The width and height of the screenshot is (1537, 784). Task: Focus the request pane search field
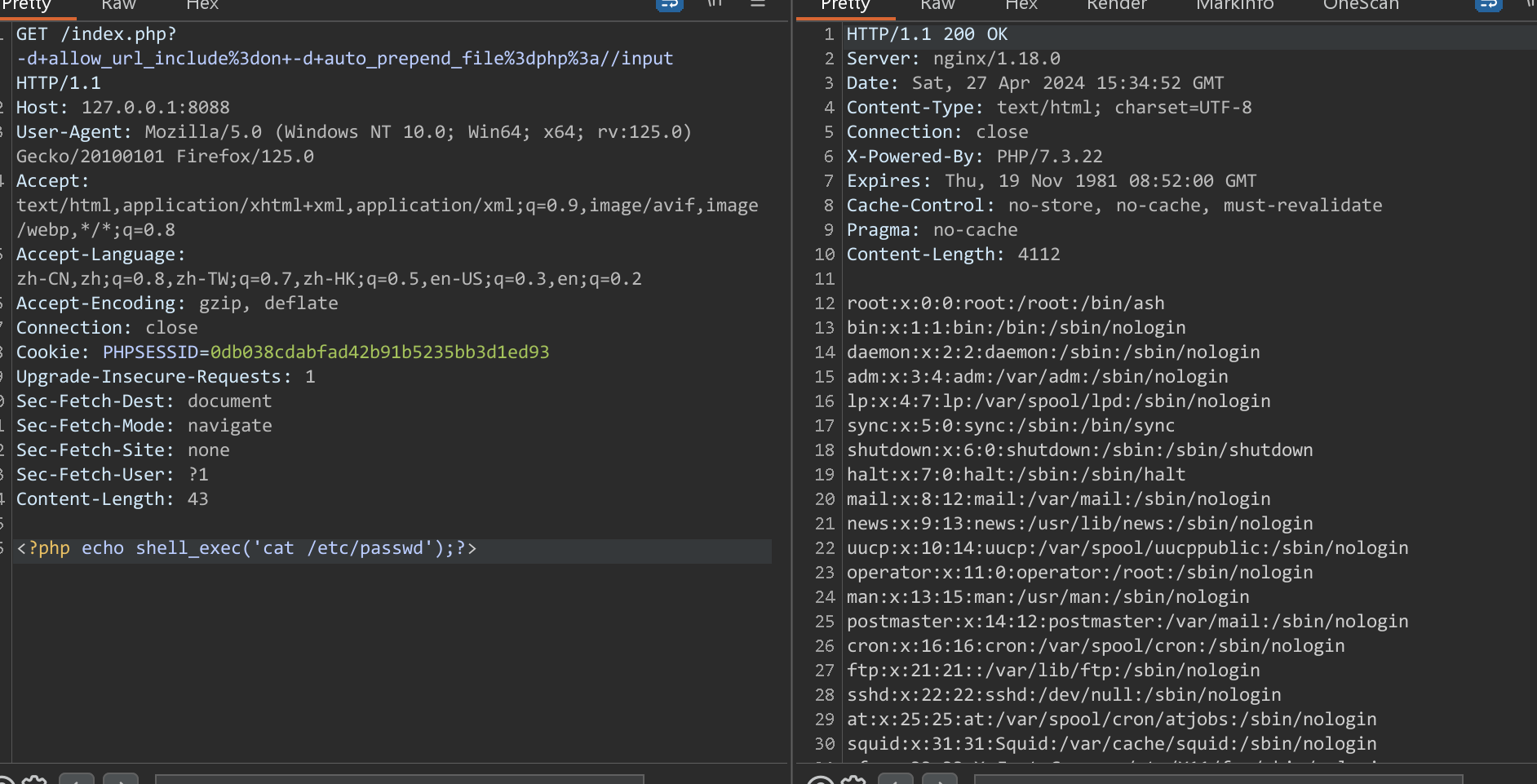pos(399,779)
